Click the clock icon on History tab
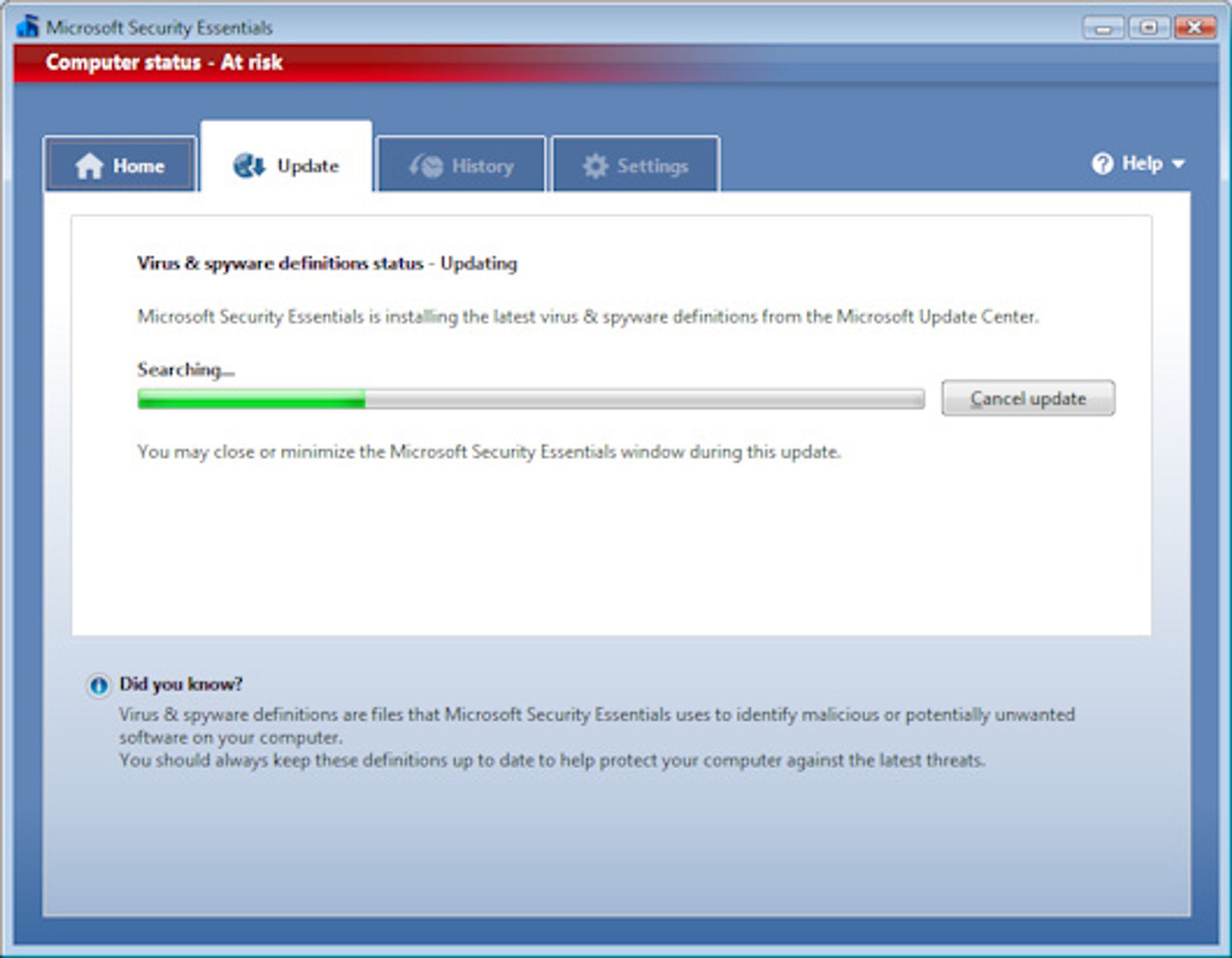Image resolution: width=1232 pixels, height=958 pixels. coord(426,166)
